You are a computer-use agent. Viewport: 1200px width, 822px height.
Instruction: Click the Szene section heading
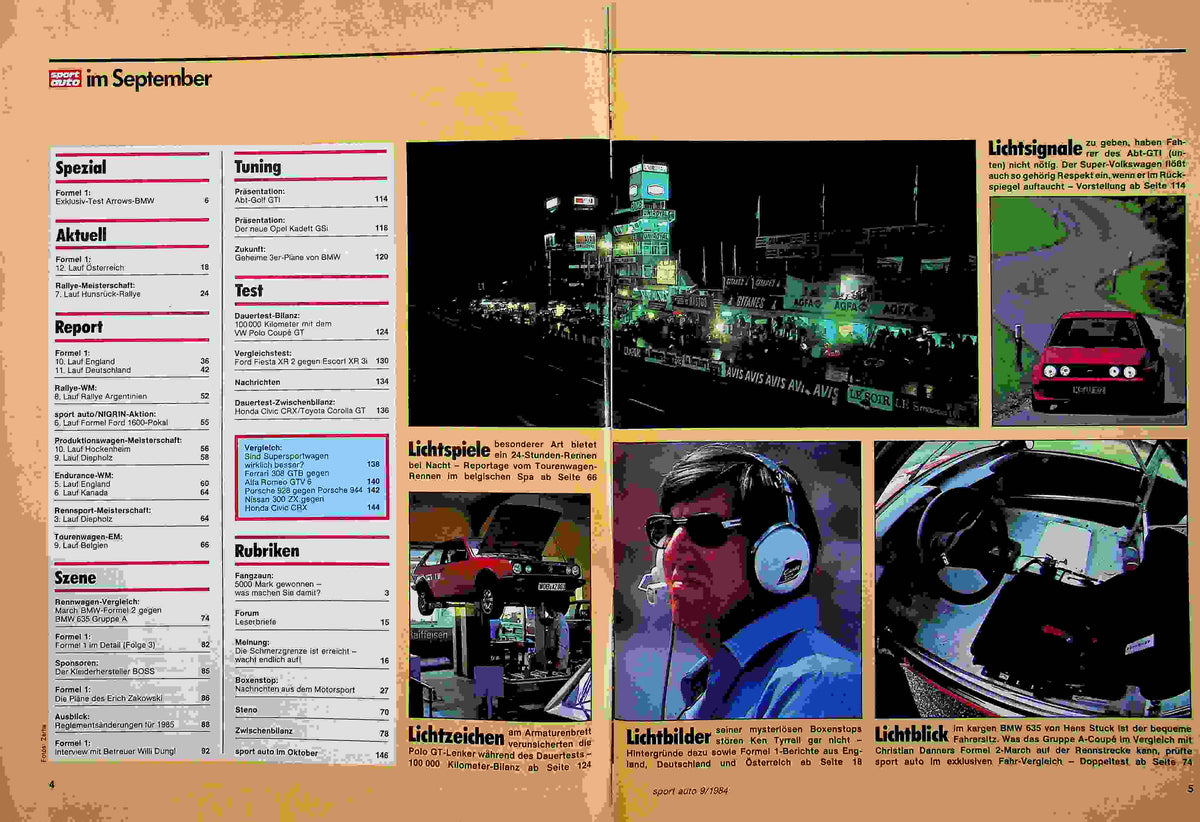click(x=76, y=577)
